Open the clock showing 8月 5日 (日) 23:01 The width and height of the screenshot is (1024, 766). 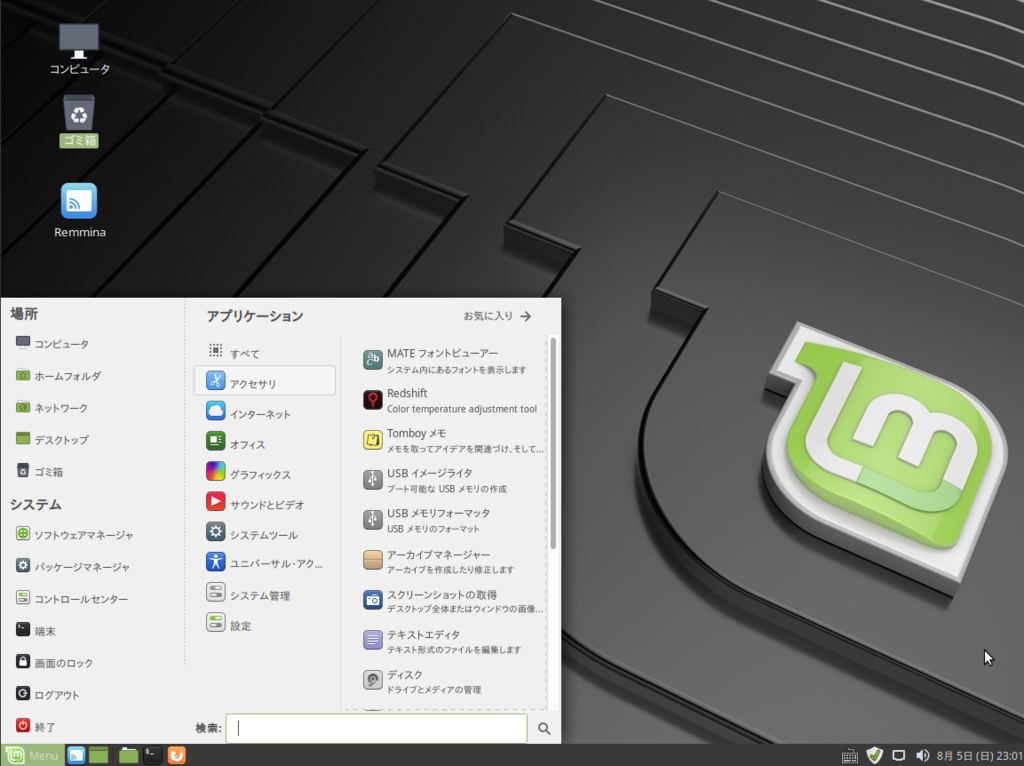(x=979, y=756)
